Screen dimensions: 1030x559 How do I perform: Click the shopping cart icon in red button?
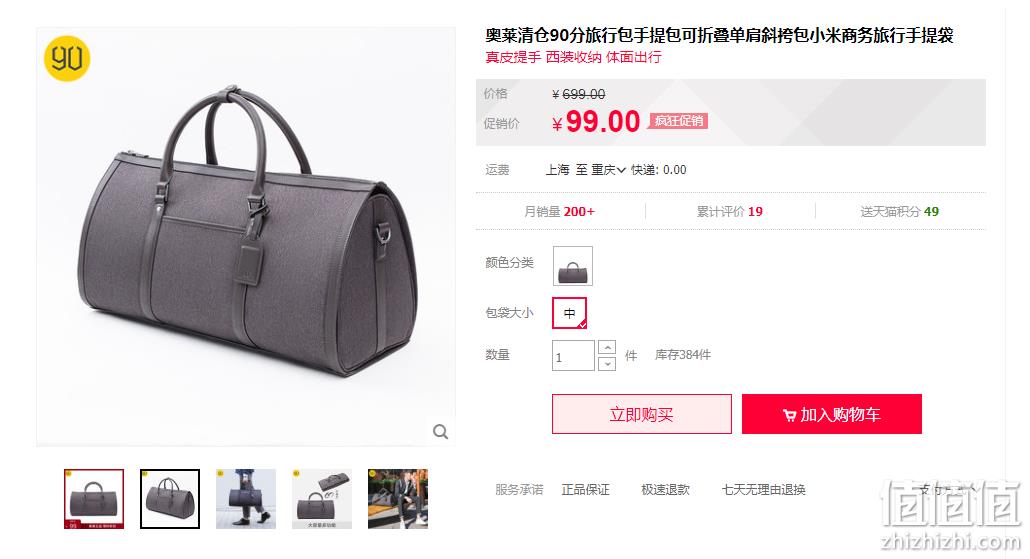(x=789, y=415)
